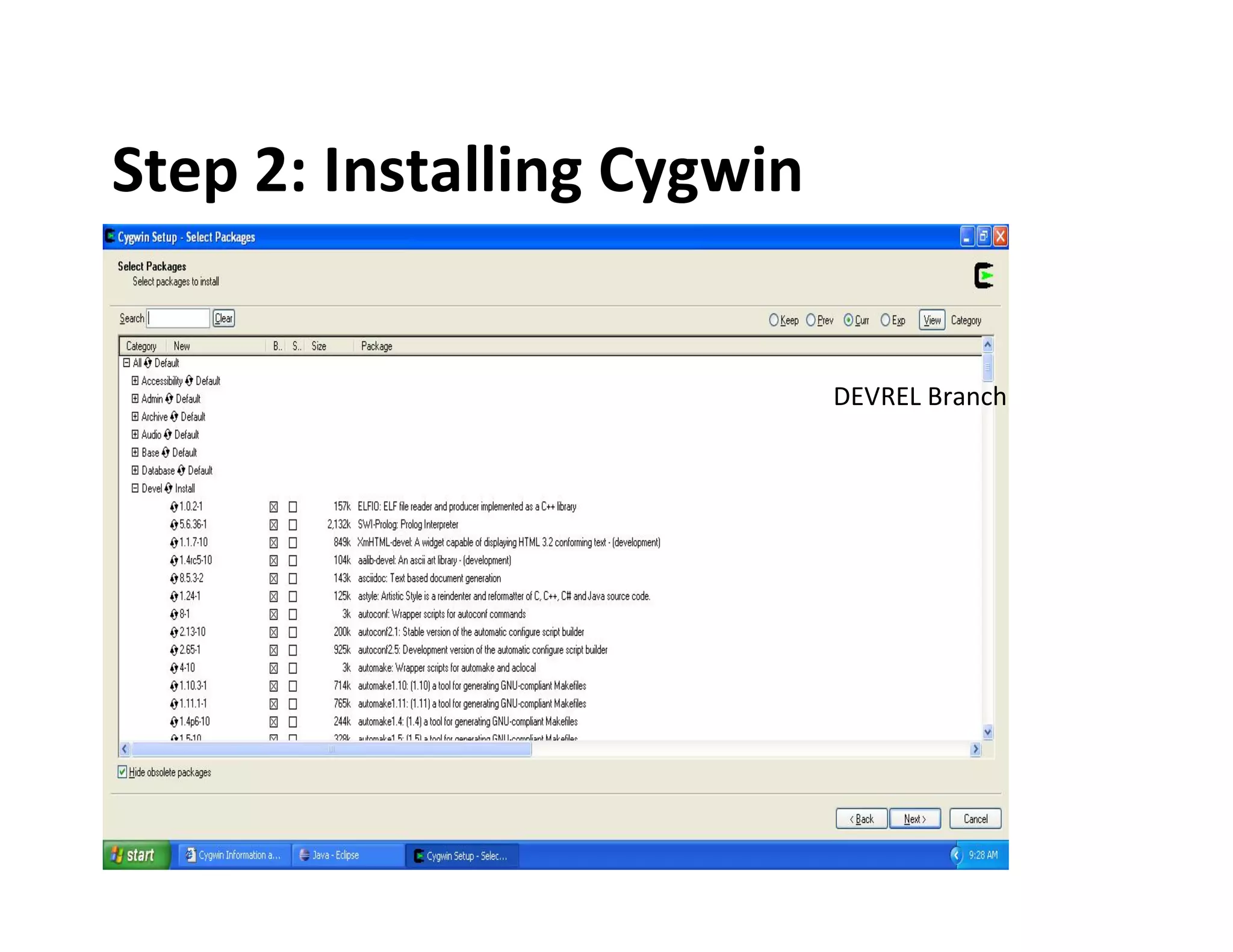Switch to Java - Eclipse taskbar item
Screen dimensions: 1233x952
click(347, 855)
